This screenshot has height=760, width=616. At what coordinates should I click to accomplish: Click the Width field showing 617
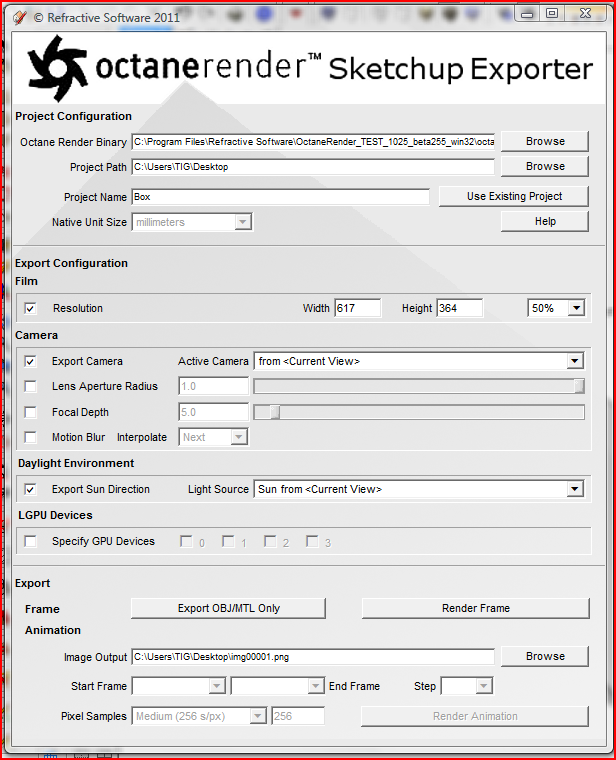coord(358,308)
